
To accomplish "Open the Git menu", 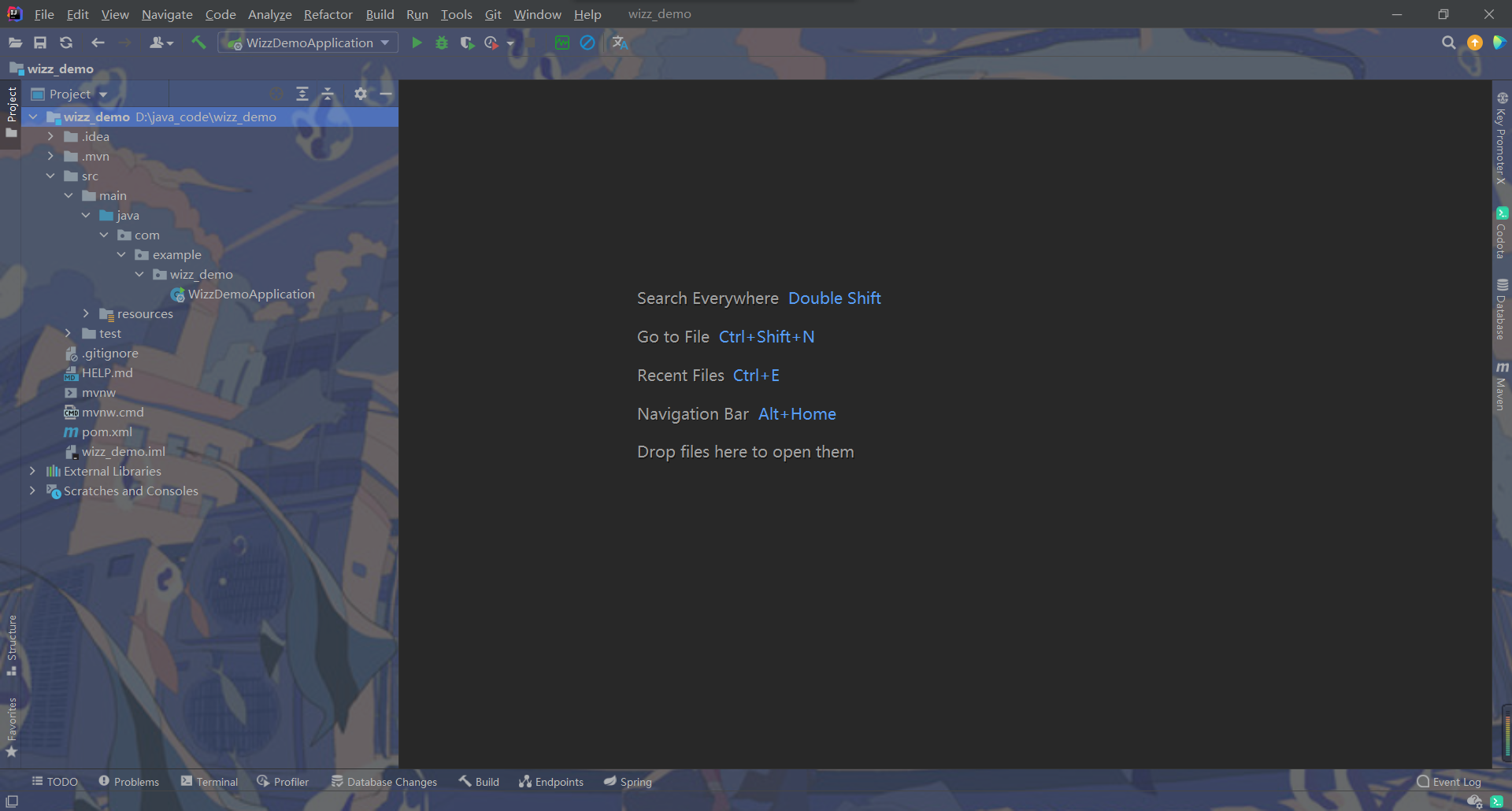I will point(493,14).
